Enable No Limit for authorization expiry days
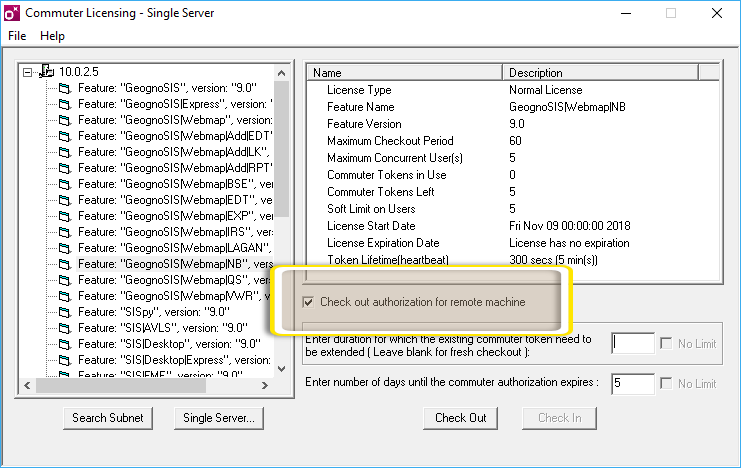Image resolution: width=741 pixels, height=468 pixels. (x=666, y=383)
